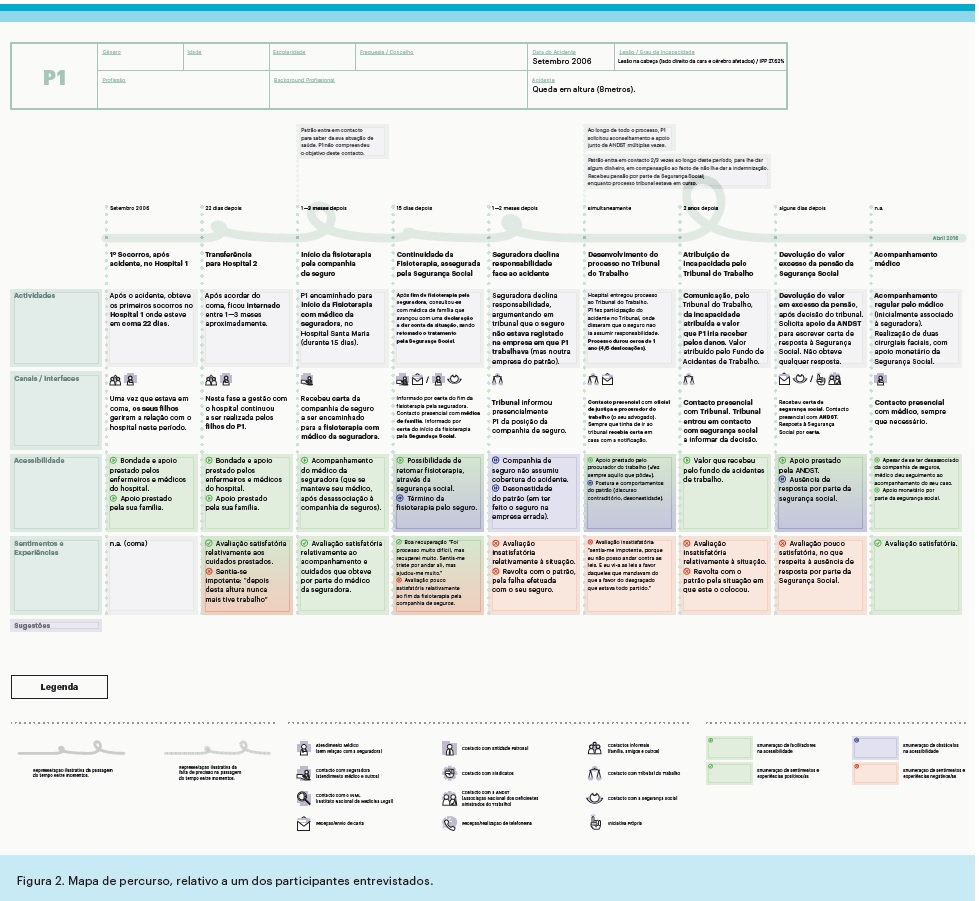The height and width of the screenshot is (901, 979).
Task: Click the telephone call icon in the legend
Action: [450, 823]
